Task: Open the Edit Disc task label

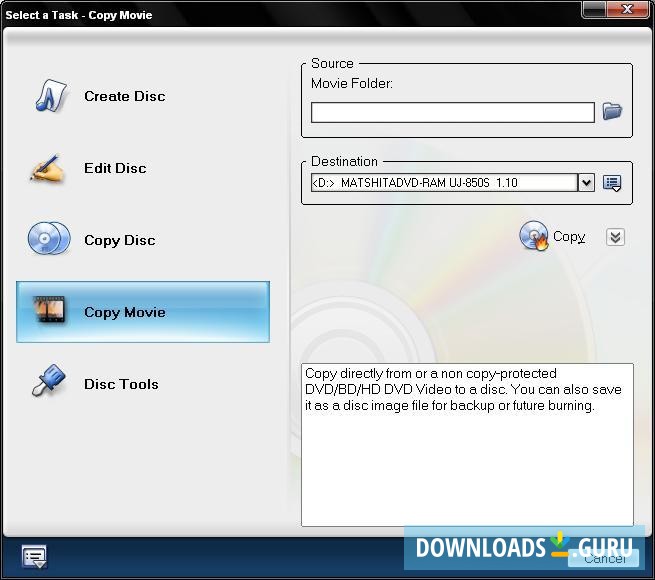Action: (x=115, y=168)
